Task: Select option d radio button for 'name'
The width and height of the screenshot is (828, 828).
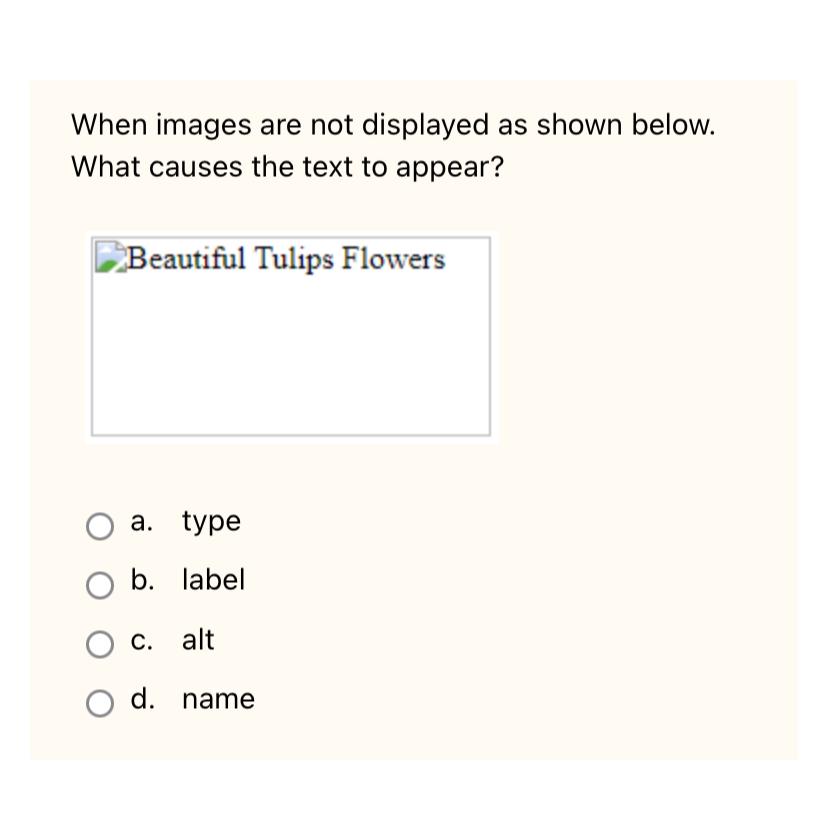Action: click(100, 703)
